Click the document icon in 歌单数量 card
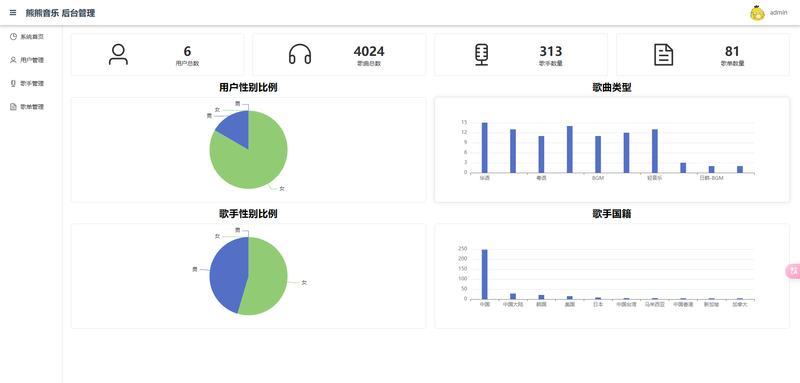Screen dimensions: 800x383 point(663,55)
